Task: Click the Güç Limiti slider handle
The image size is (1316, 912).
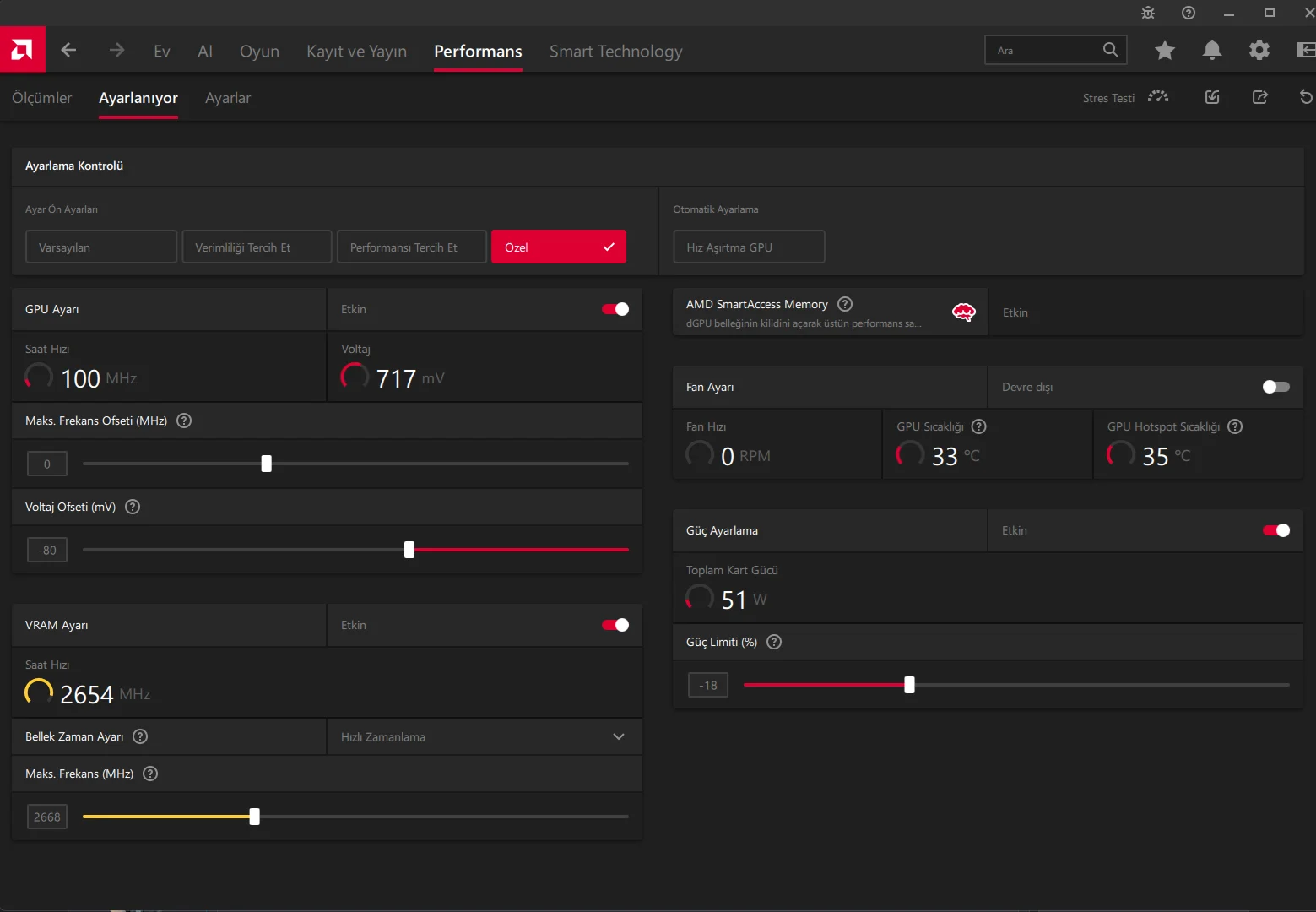Action: click(909, 685)
